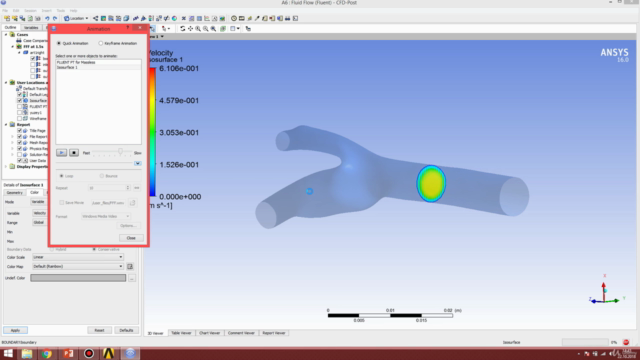Image resolution: width=640 pixels, height=360 pixels.
Task: Select the Loop radio option
Action: (x=61, y=176)
